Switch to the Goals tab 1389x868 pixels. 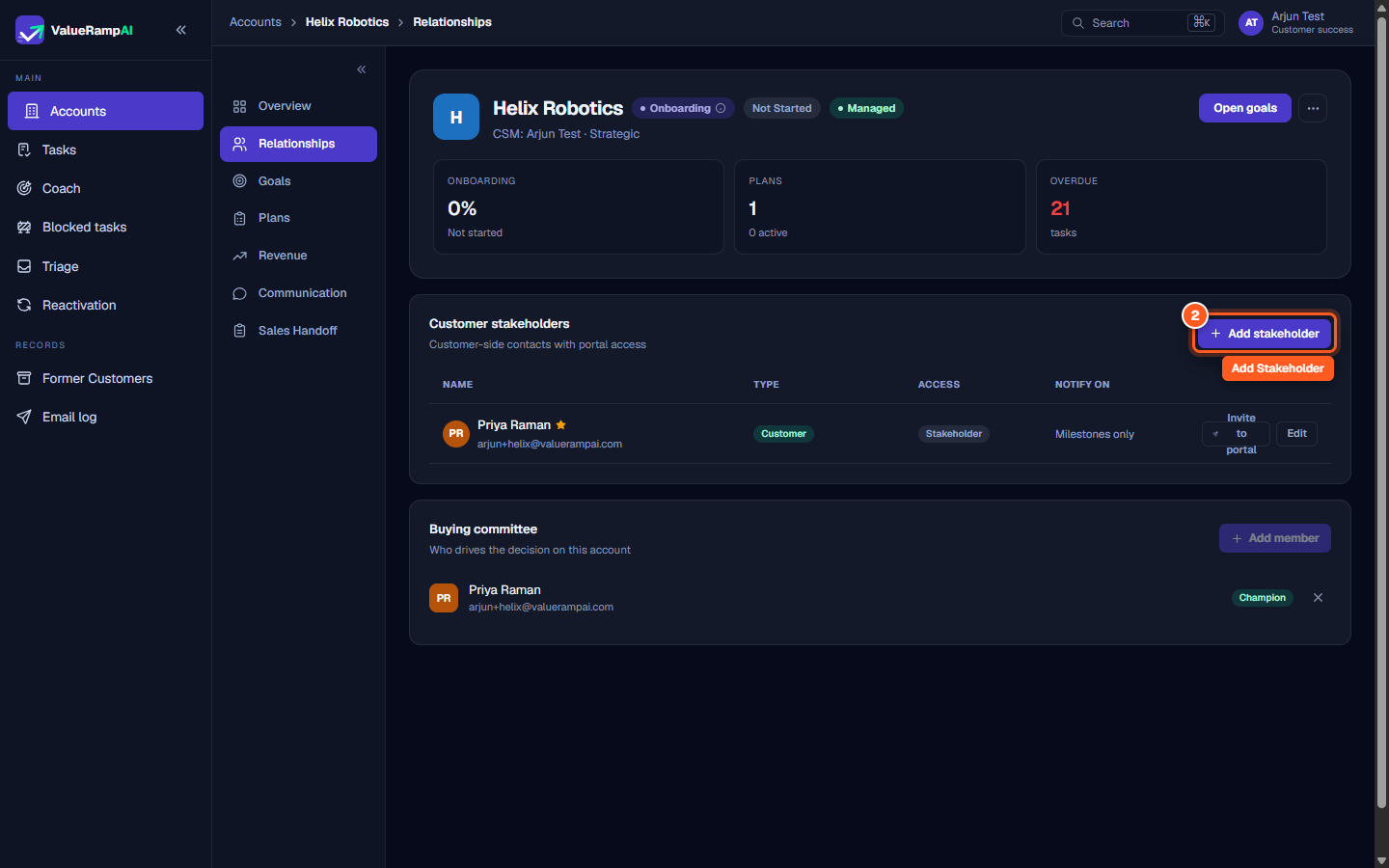point(298,181)
